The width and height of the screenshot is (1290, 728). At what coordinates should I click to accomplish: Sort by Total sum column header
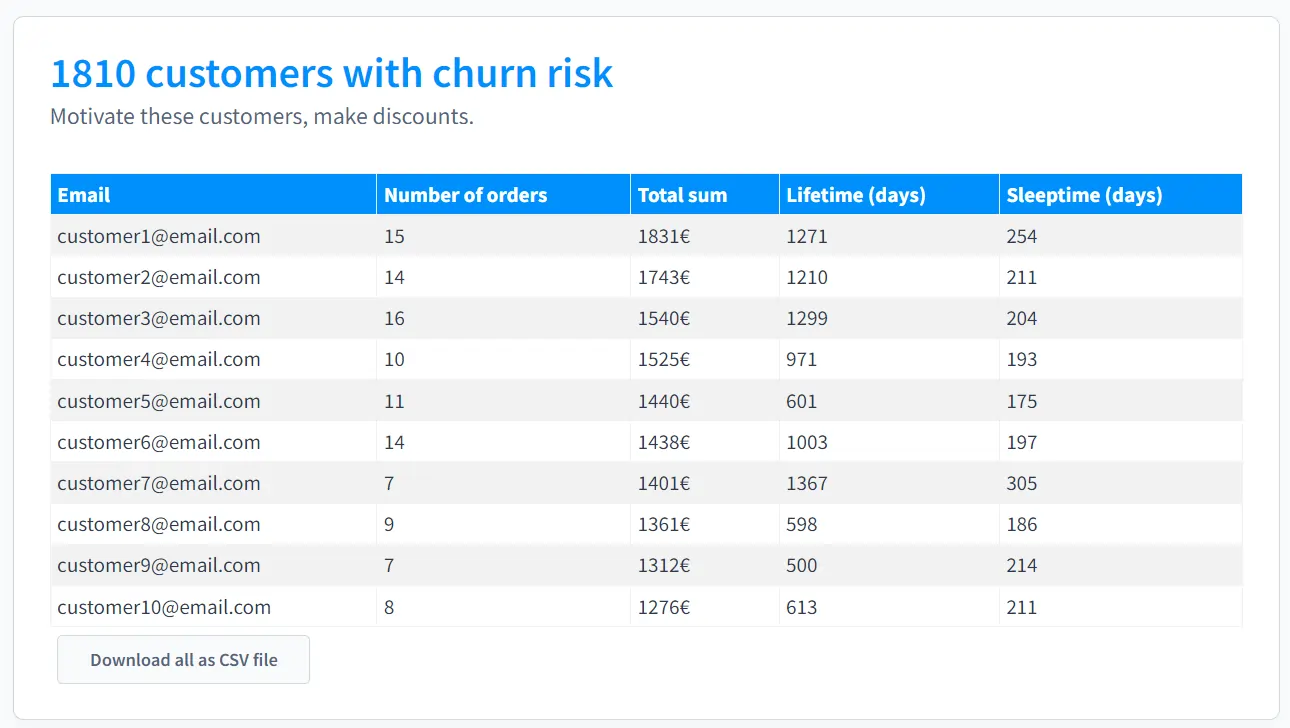[x=705, y=195]
